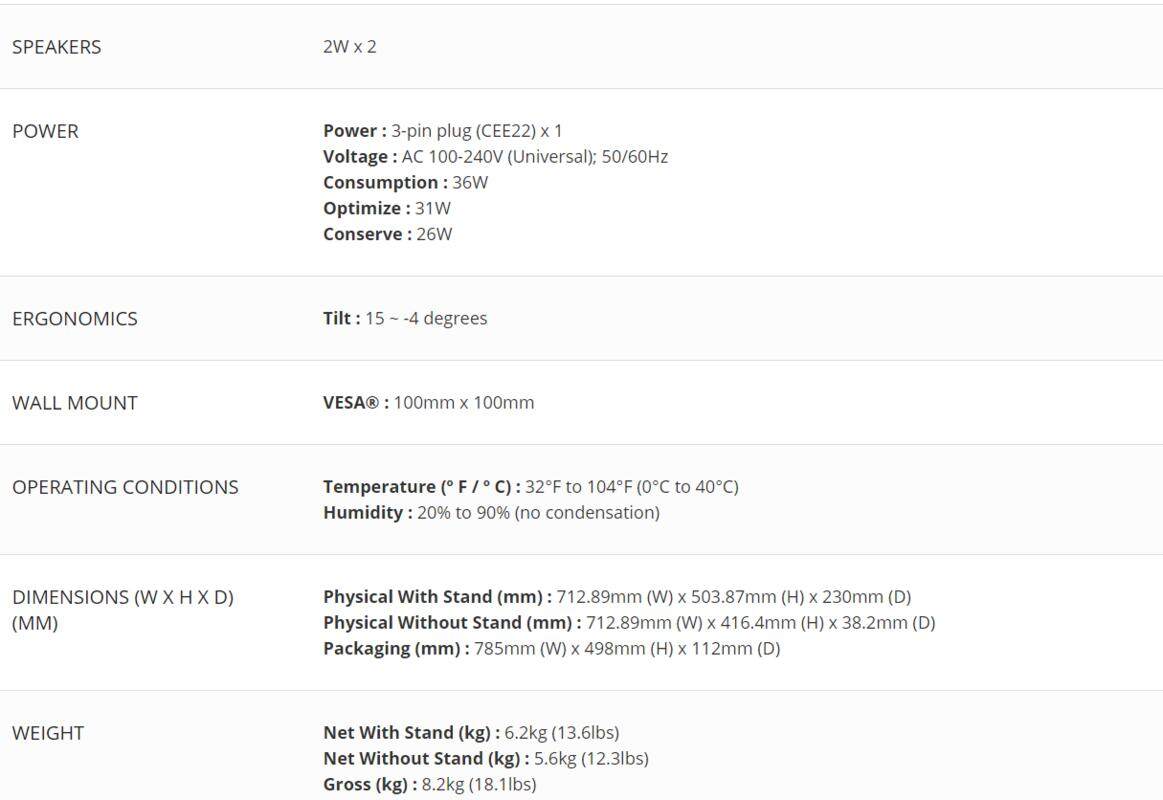
Task: Click the Humidity 20% to 90% line
Action: tap(491, 513)
